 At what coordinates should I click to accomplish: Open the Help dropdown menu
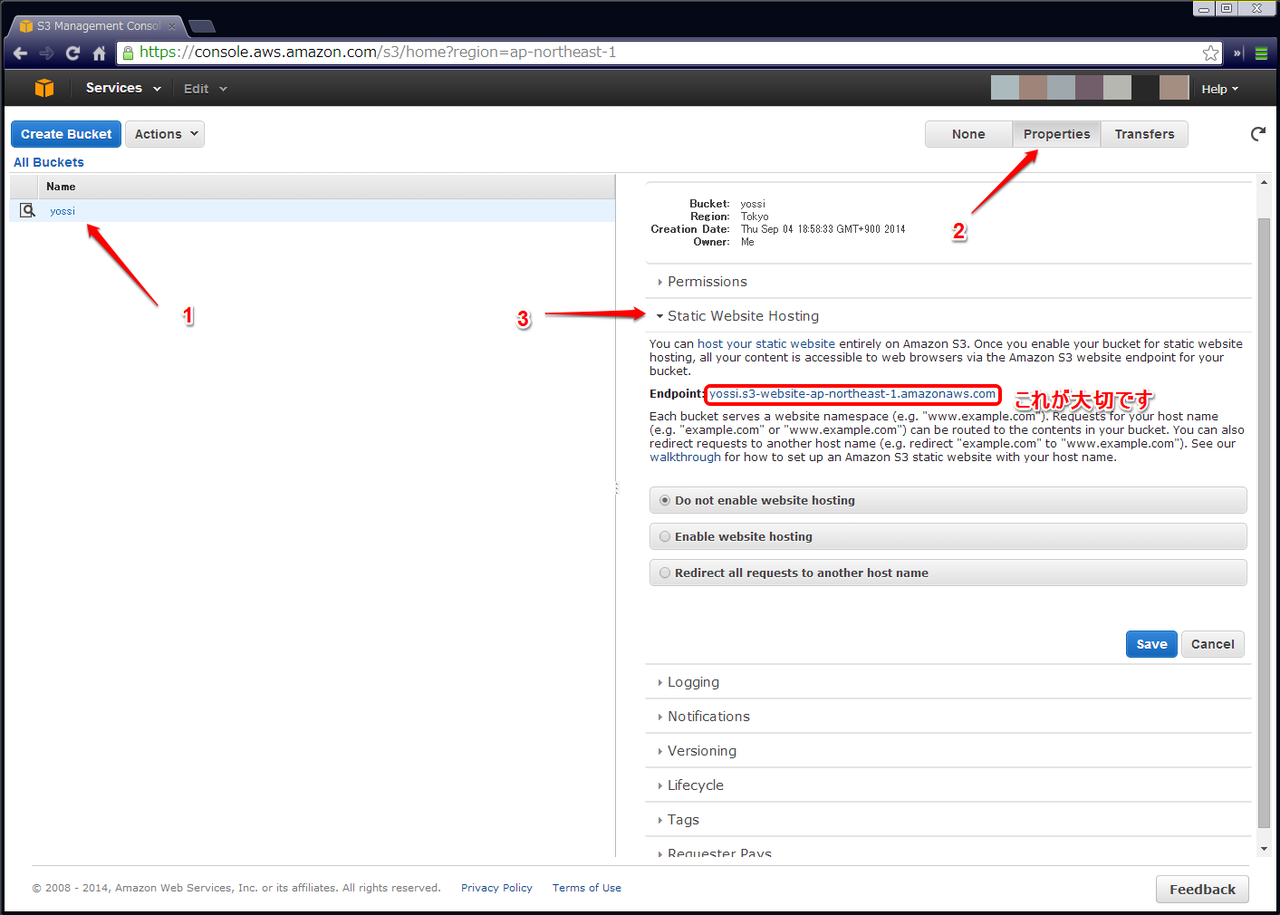click(1220, 89)
